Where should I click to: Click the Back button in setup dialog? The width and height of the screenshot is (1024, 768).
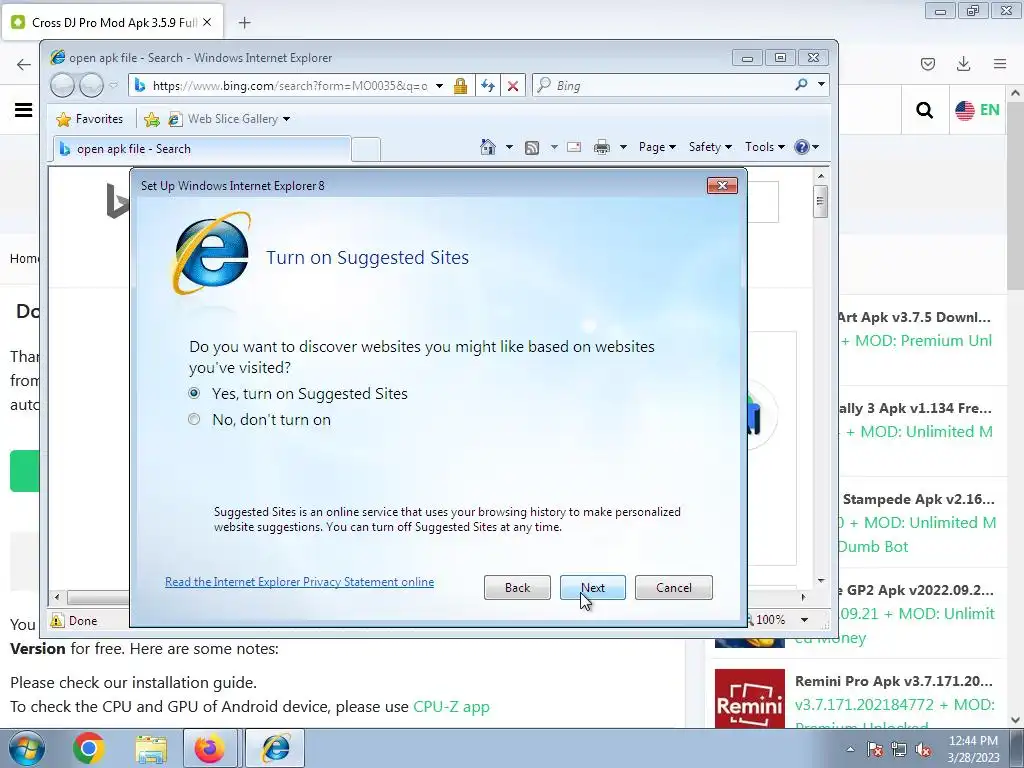point(517,588)
